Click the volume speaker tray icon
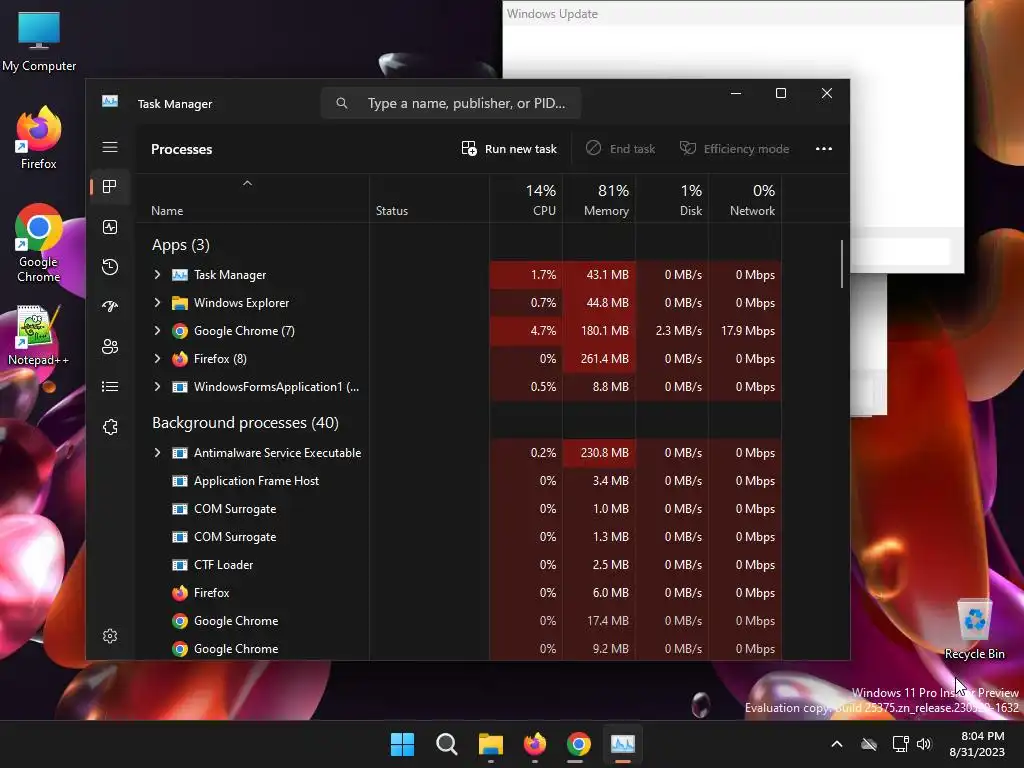The height and width of the screenshot is (768, 1024). click(x=924, y=744)
